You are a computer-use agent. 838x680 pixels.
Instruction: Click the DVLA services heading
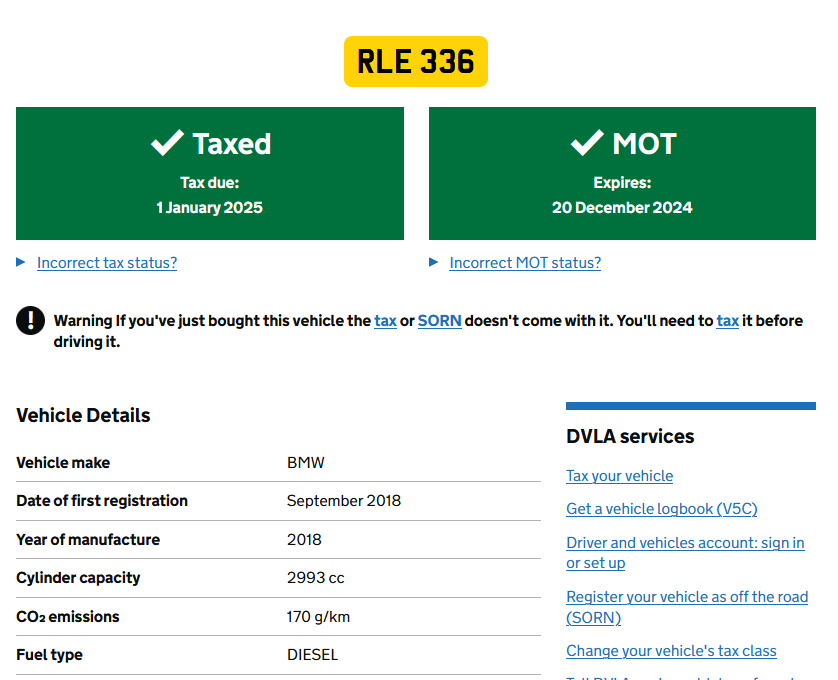pyautogui.click(x=630, y=436)
